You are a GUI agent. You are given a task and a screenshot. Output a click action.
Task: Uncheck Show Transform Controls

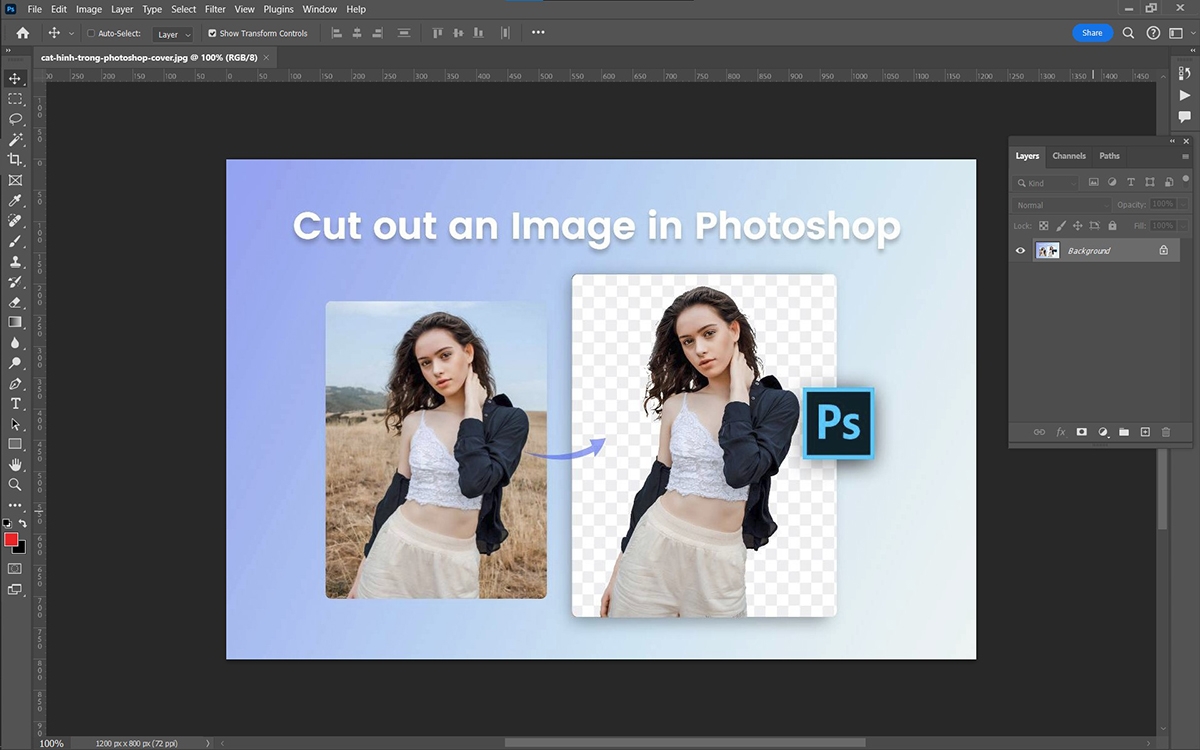212,33
